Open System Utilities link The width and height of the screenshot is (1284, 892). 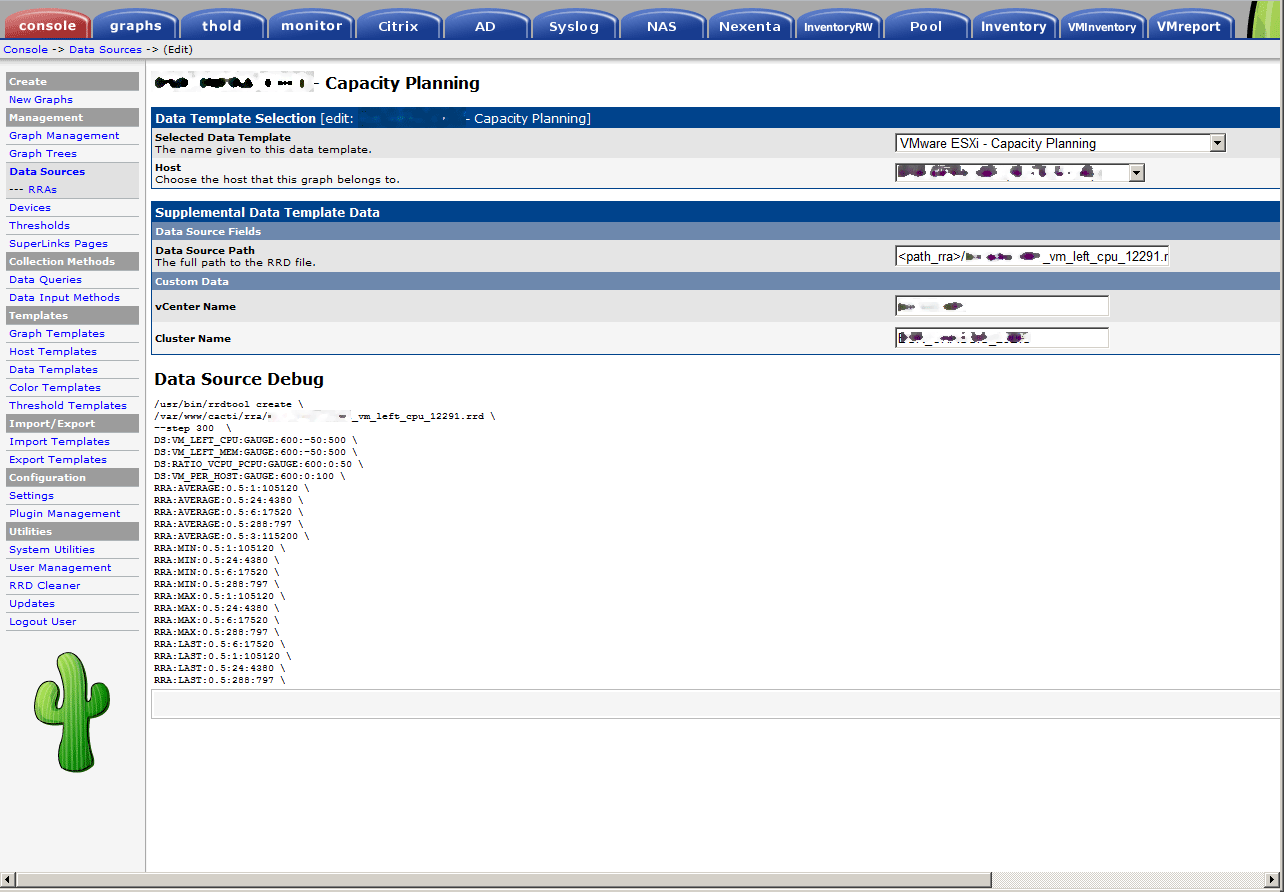coord(52,549)
